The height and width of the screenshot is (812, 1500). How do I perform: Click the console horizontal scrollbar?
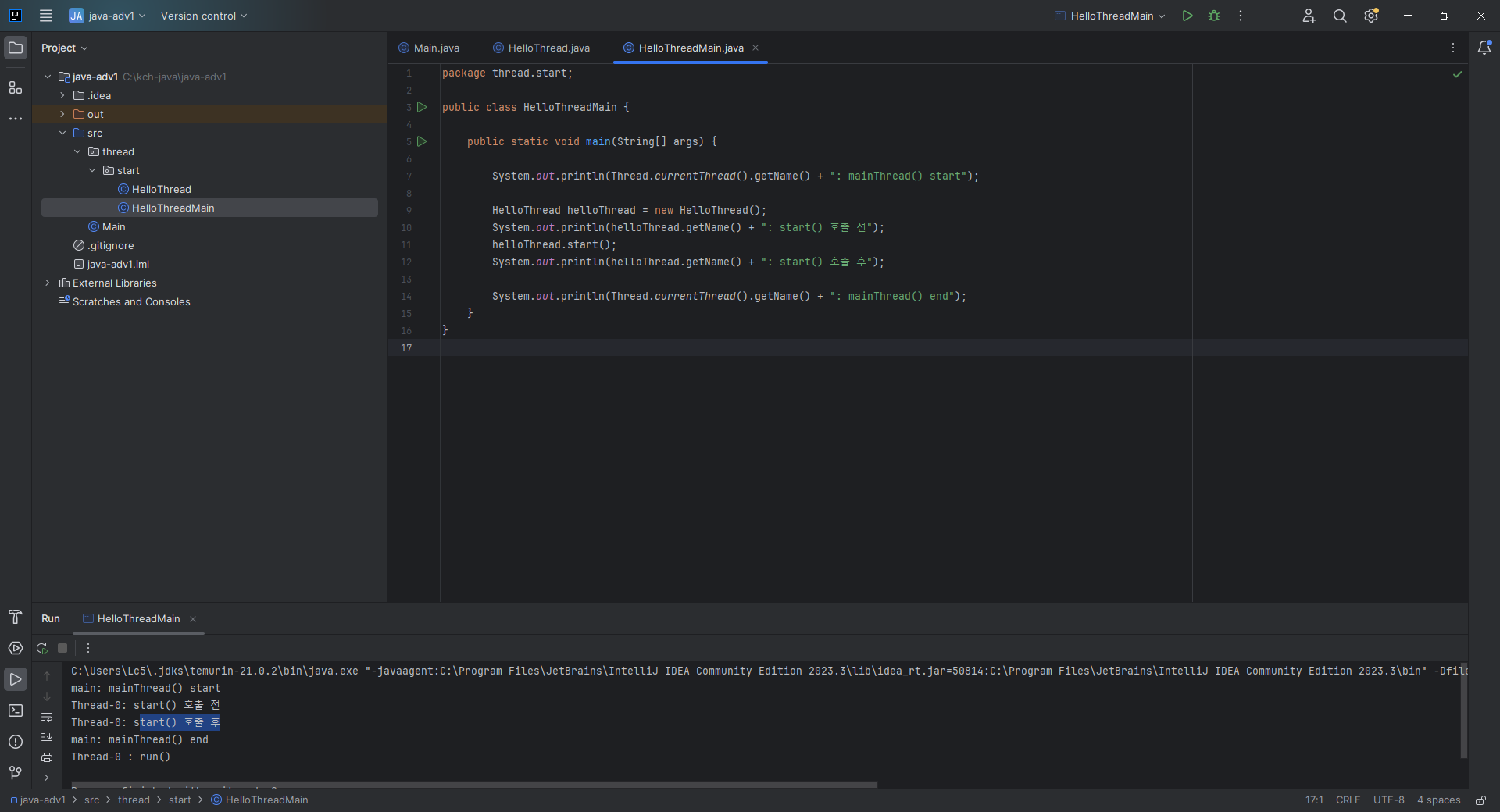pos(474,784)
